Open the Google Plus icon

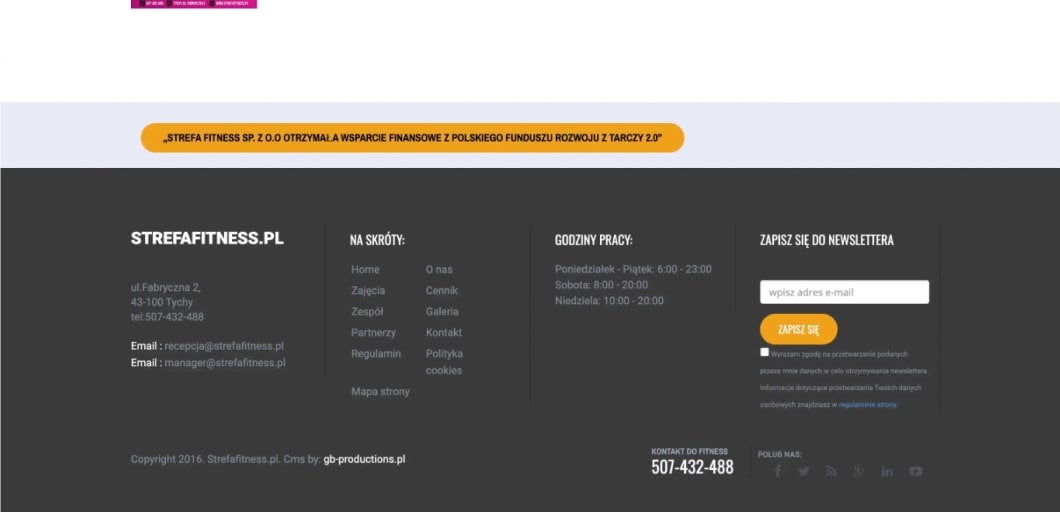tap(858, 471)
